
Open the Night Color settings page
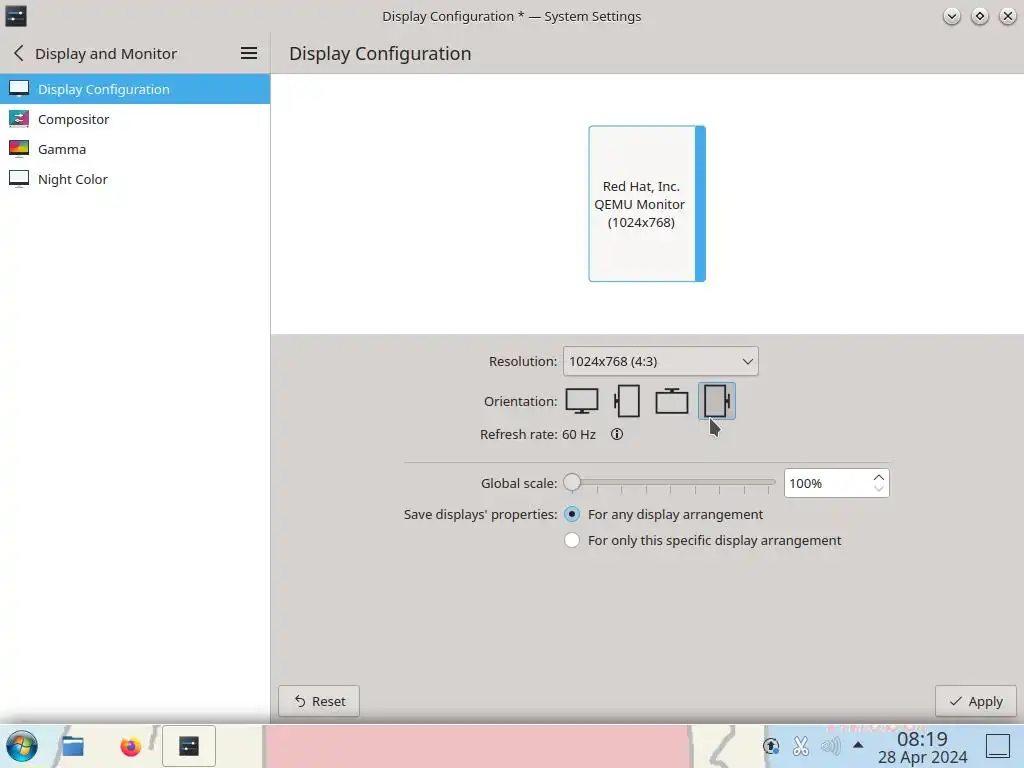click(x=135, y=179)
